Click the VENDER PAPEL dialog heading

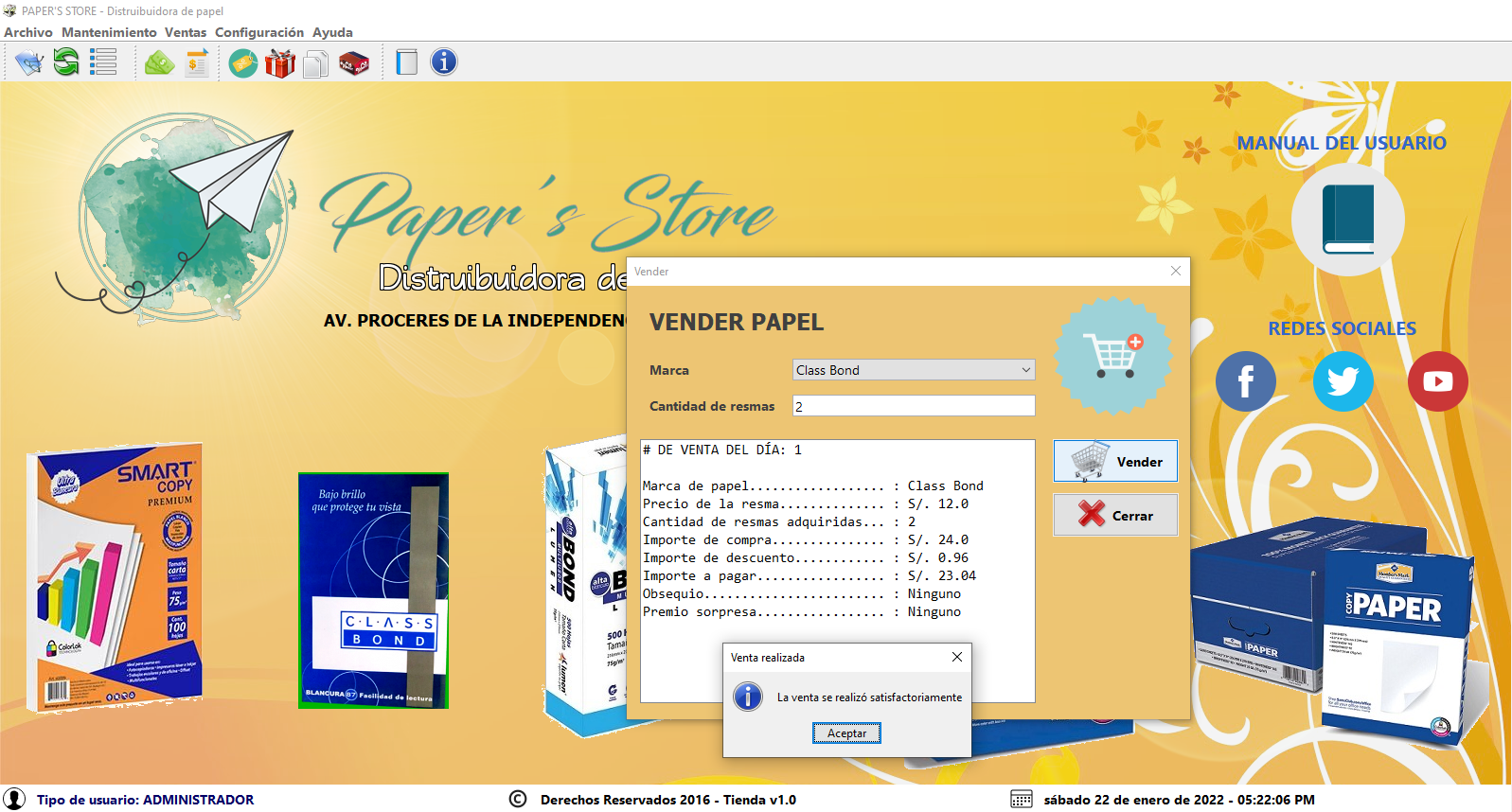[737, 323]
